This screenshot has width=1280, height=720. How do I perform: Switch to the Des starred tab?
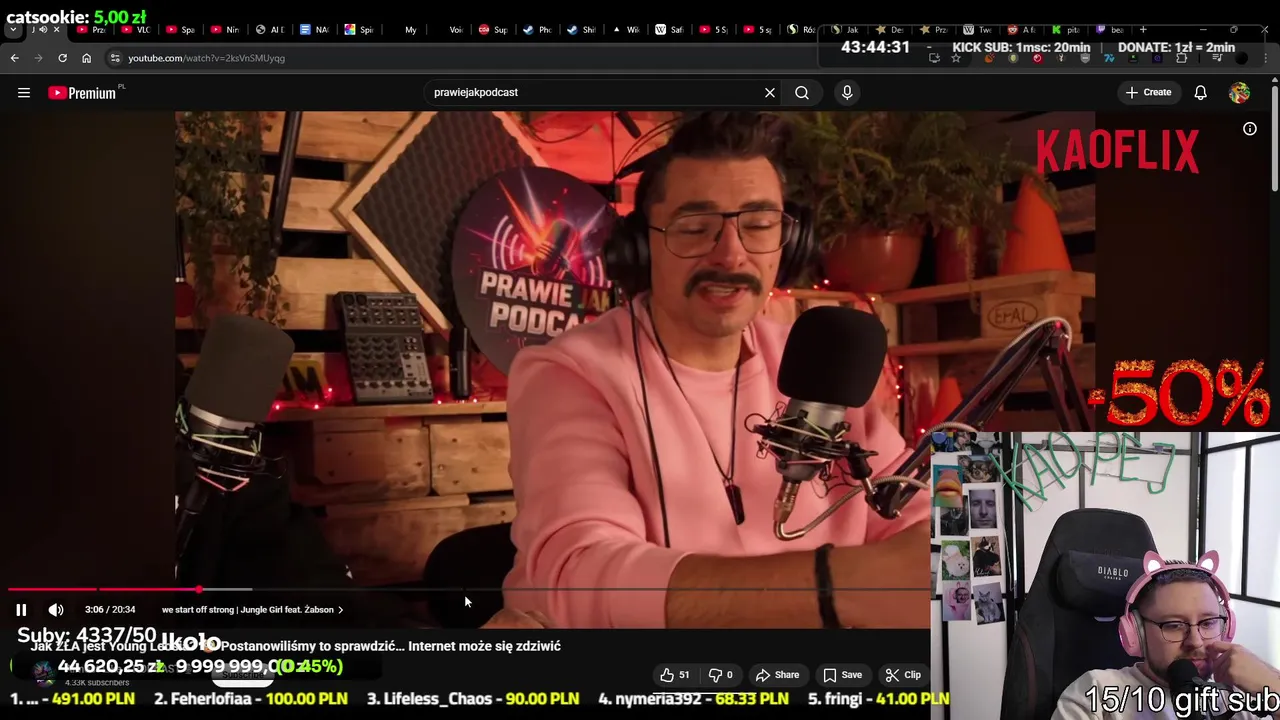[890, 29]
